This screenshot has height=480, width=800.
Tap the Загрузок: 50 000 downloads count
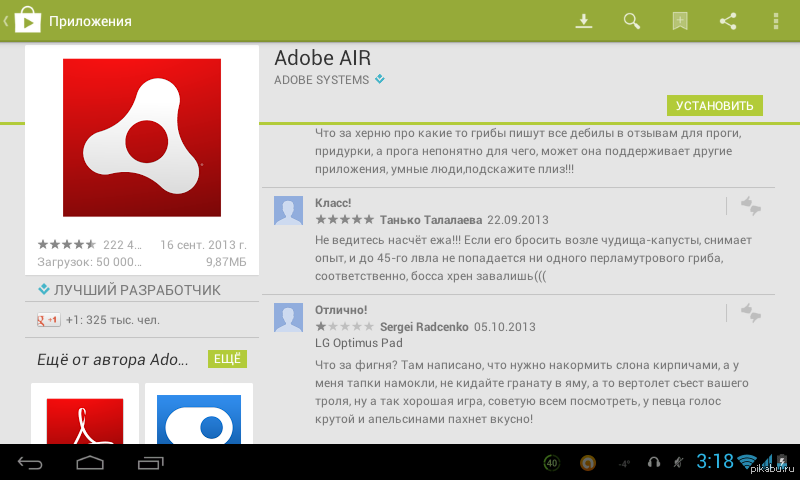coord(89,262)
